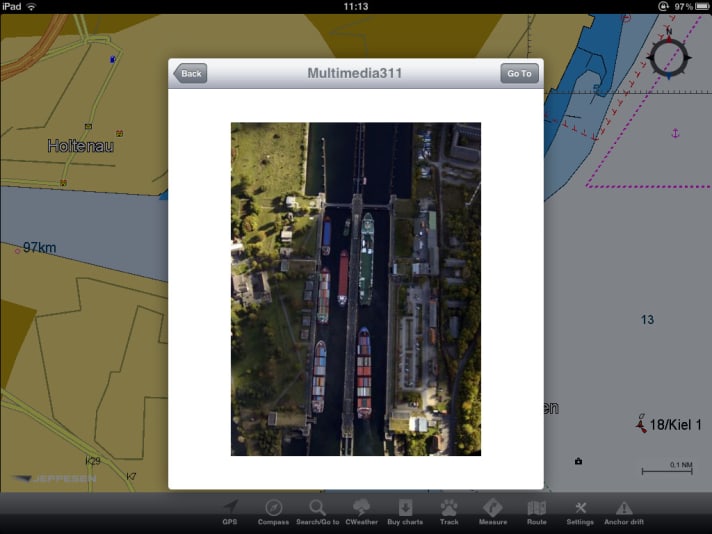Tap the magenta anchorage anchor symbol

(x=675, y=133)
